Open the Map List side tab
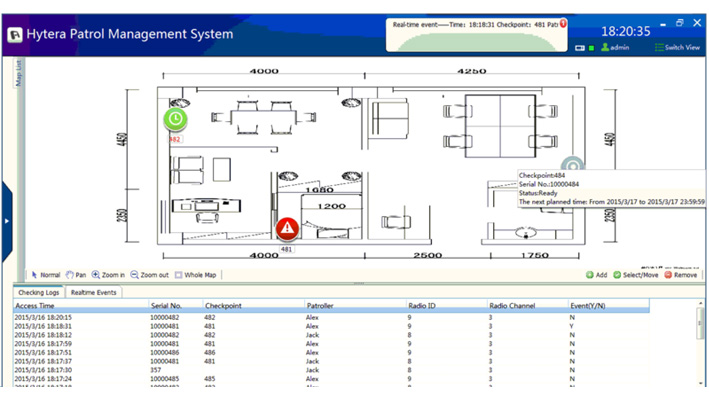Screen dimensions: 709x399 click(x=19, y=73)
